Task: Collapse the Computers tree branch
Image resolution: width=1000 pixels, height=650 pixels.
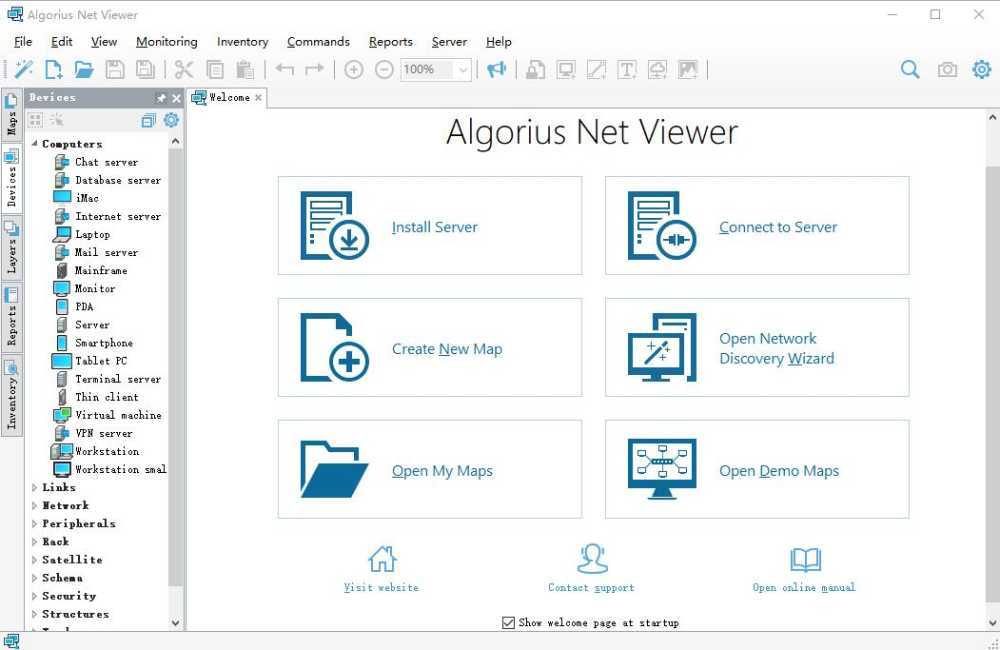Action: tap(33, 143)
